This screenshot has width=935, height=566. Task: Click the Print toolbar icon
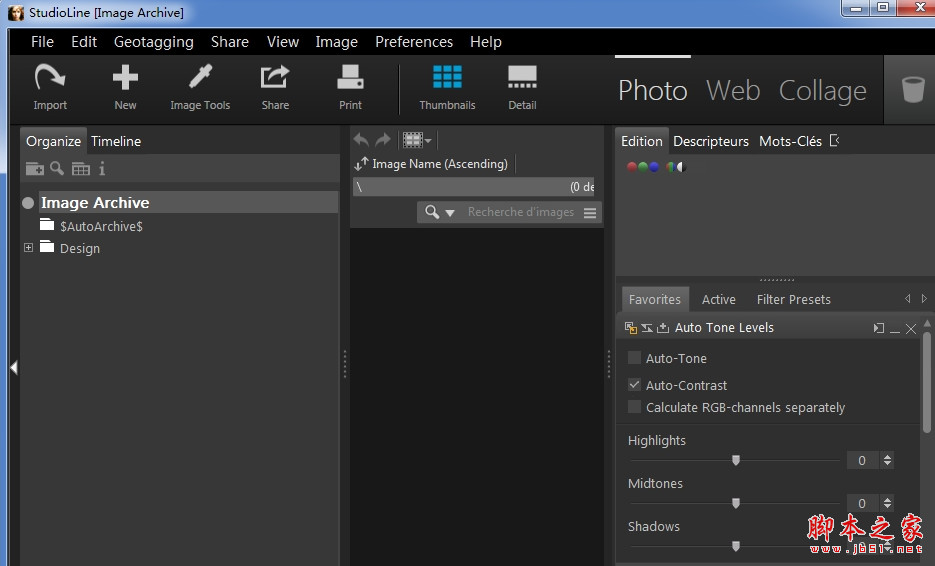point(350,78)
